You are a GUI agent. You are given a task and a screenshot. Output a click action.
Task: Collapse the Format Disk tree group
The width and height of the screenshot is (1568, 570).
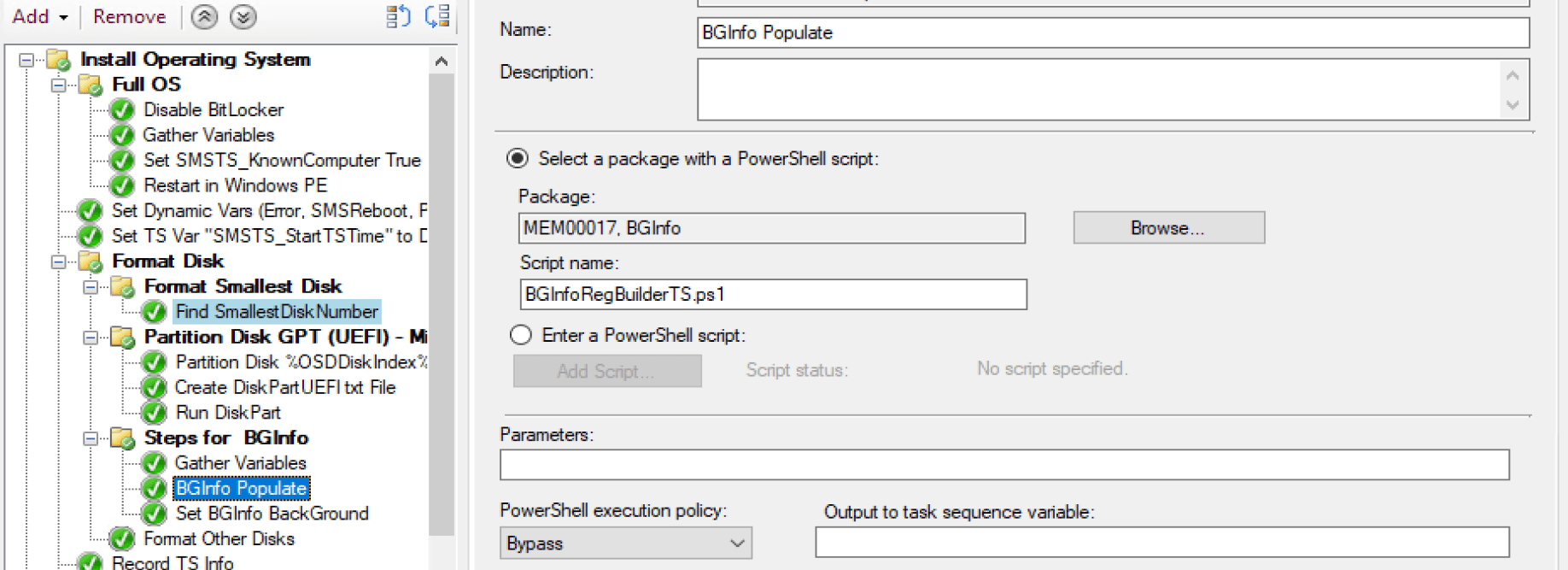(58, 261)
